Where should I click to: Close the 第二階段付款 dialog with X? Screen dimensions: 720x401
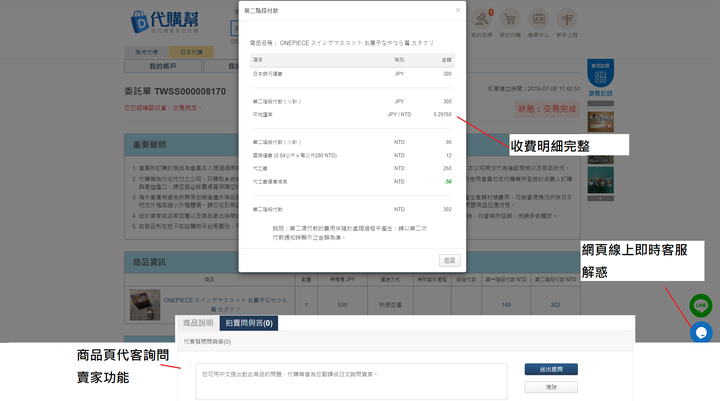point(458,10)
